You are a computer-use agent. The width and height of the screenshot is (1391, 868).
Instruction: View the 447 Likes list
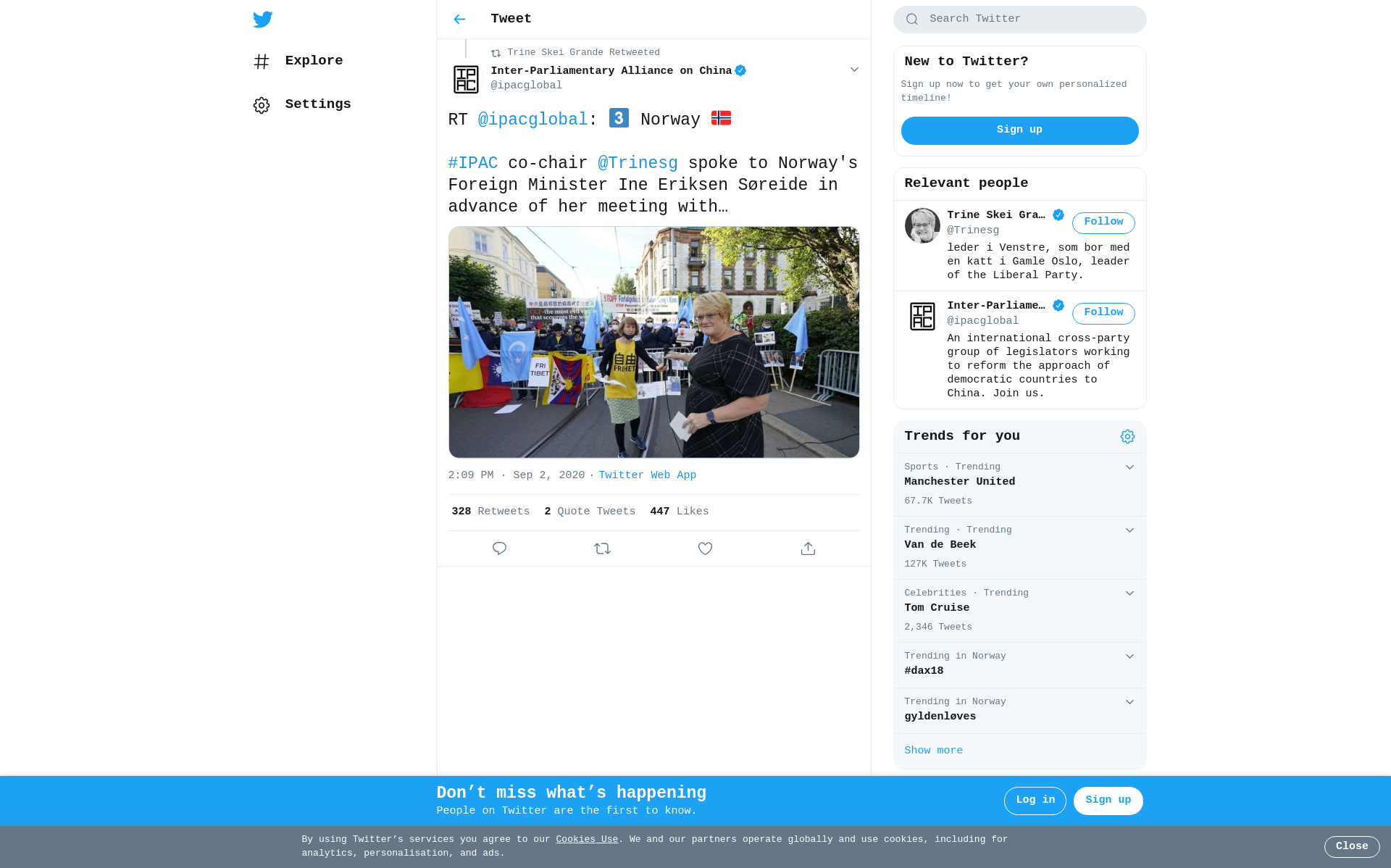click(x=680, y=512)
